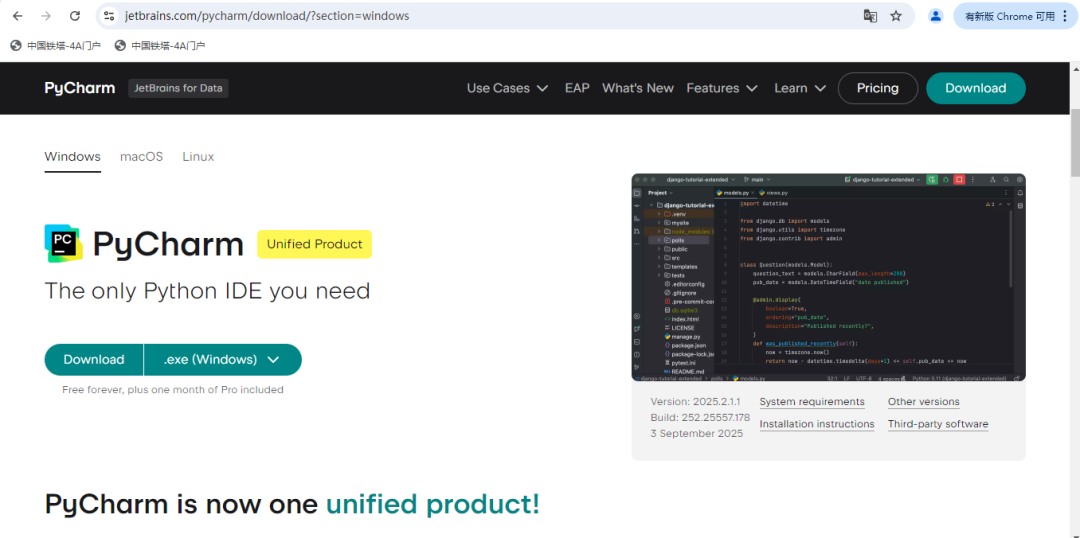The width and height of the screenshot is (1080, 538).
Task: Click the Pricing button
Action: click(x=878, y=88)
